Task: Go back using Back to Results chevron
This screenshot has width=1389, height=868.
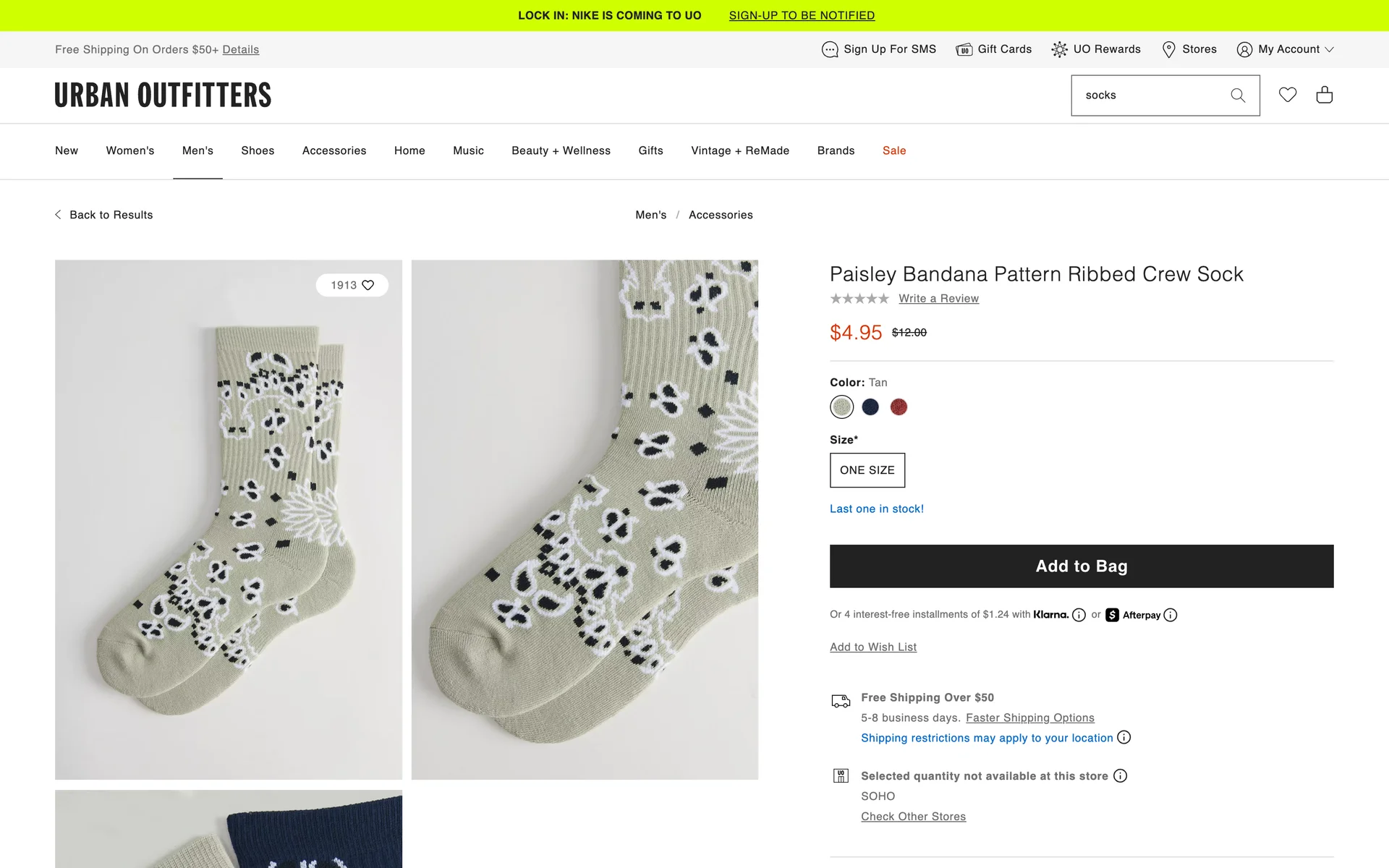Action: pos(59,215)
